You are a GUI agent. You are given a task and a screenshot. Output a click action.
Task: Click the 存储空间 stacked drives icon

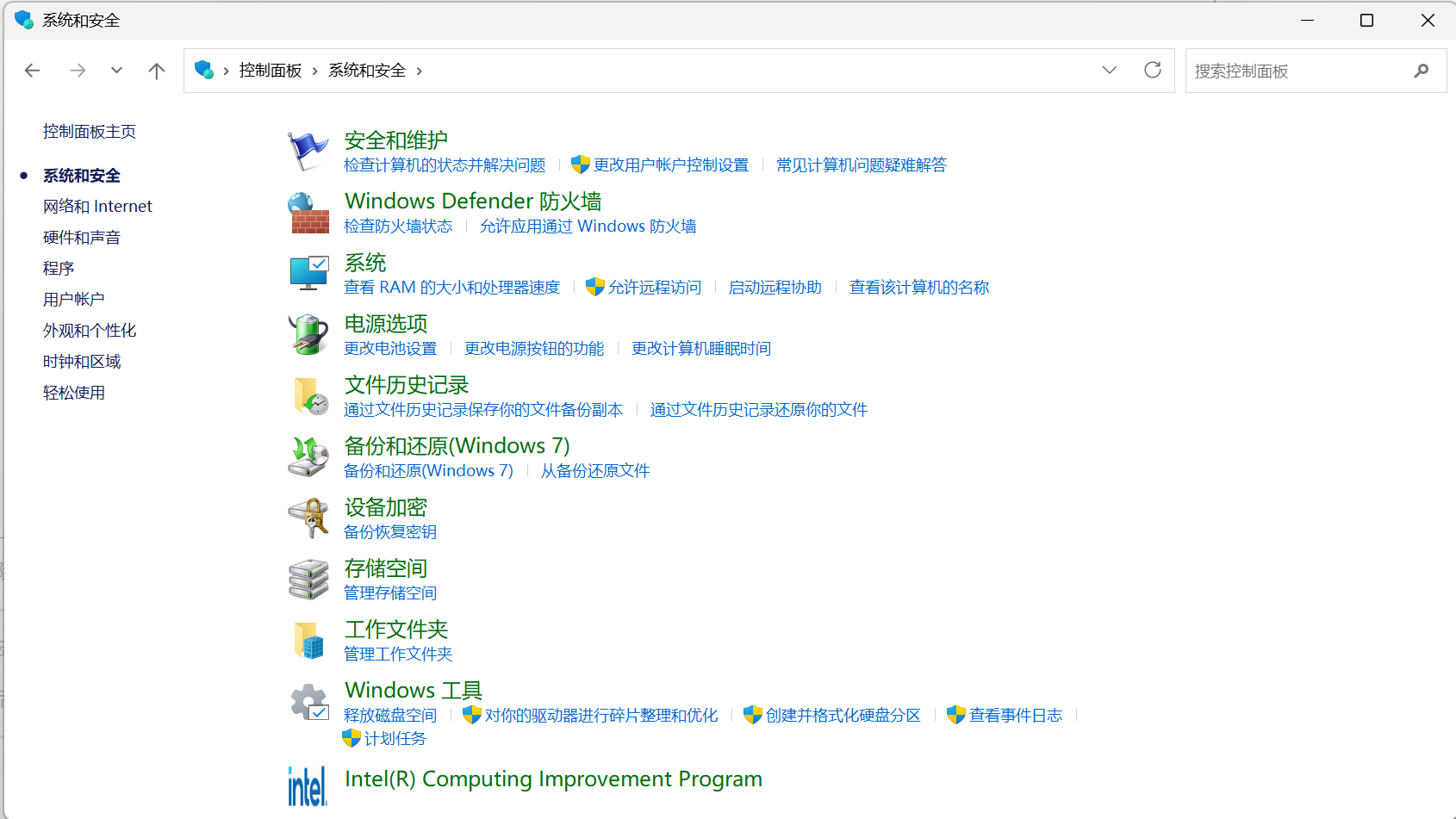(308, 579)
